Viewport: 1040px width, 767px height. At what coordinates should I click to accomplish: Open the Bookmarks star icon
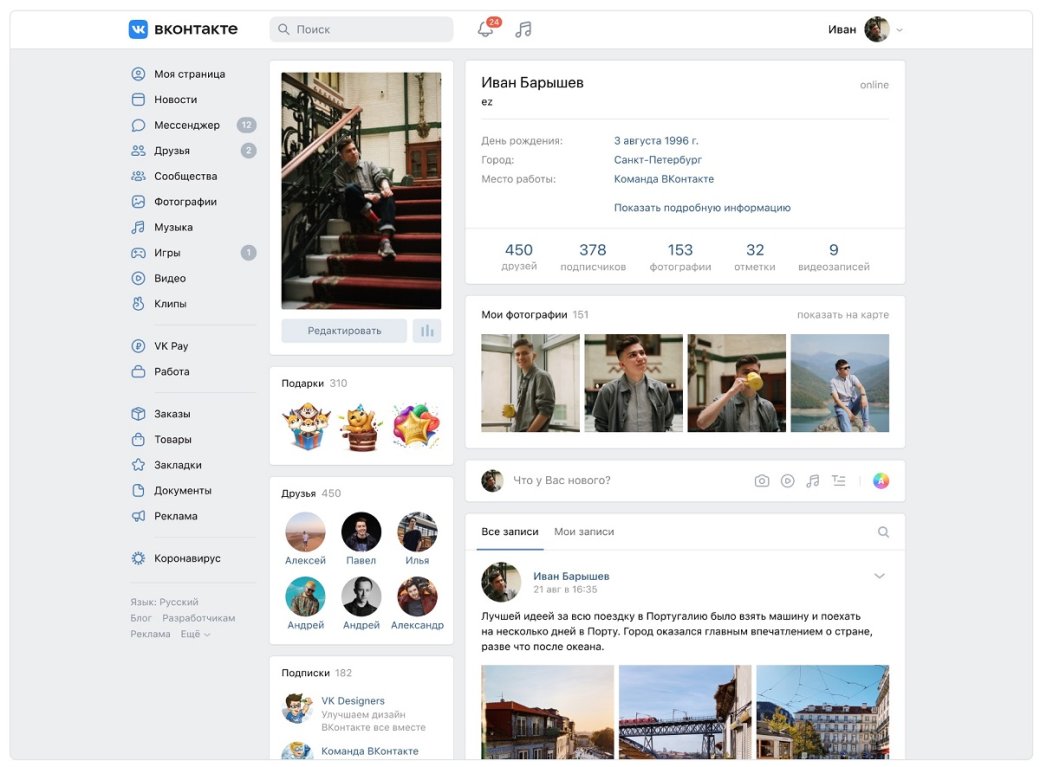click(138, 465)
